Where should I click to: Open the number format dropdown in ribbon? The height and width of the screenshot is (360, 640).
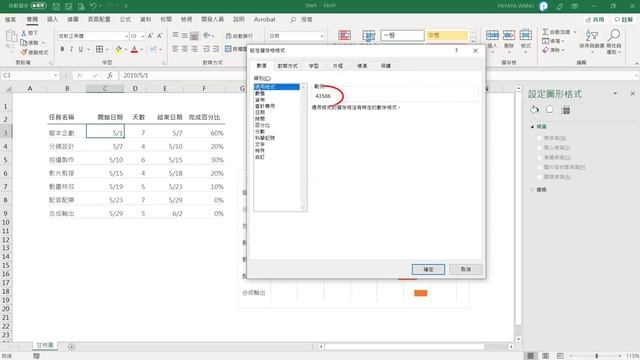point(322,36)
